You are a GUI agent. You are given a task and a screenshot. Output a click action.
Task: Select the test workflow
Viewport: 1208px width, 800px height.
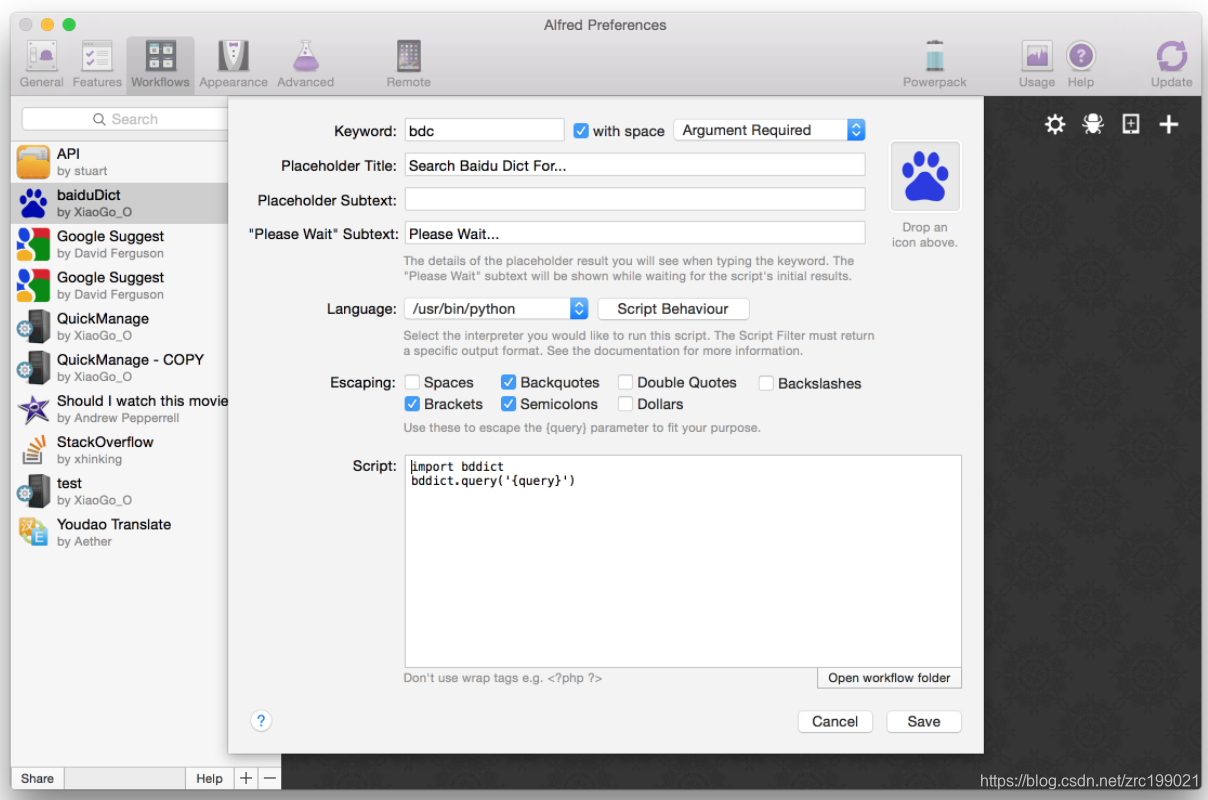tap(119, 491)
